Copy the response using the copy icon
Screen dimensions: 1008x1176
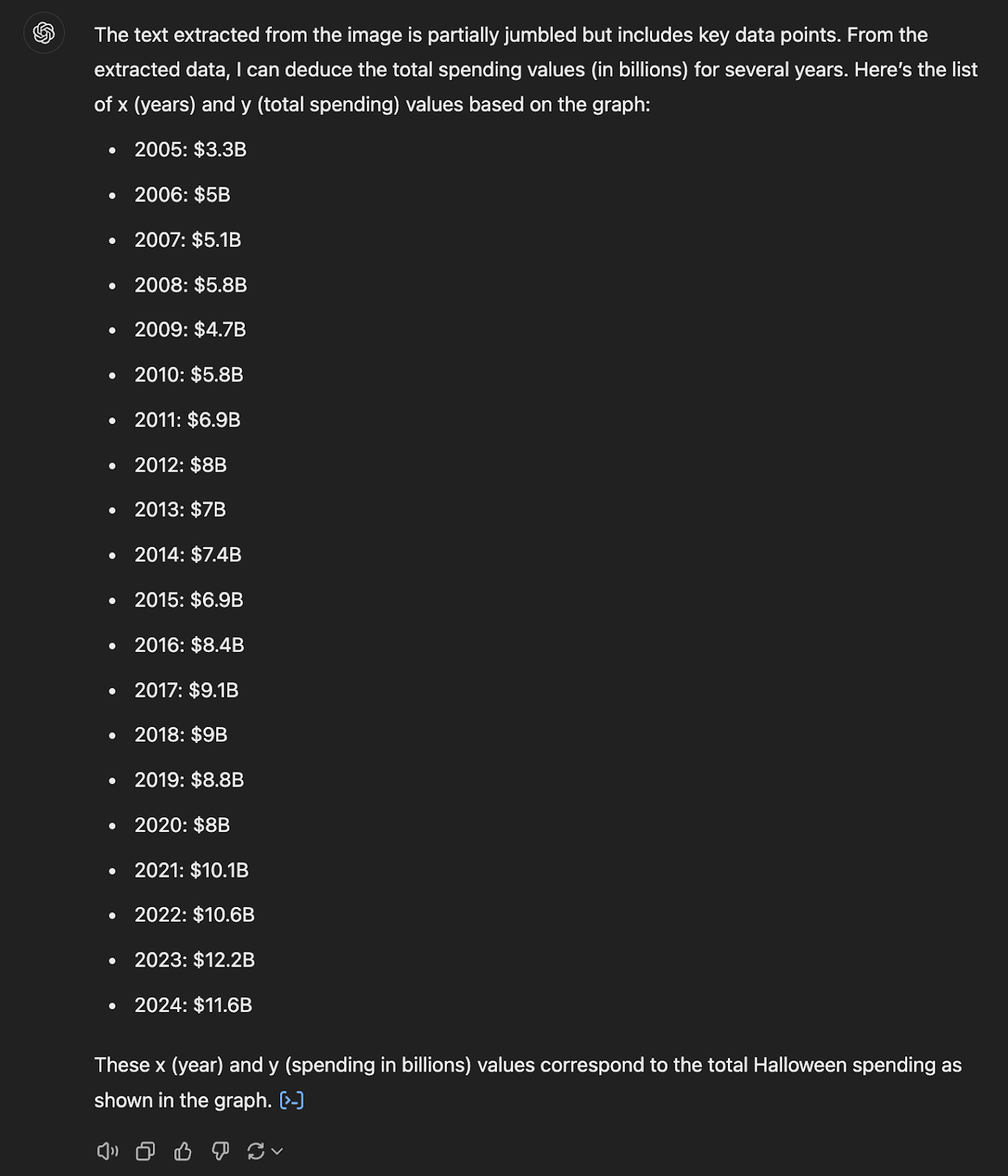point(146,1151)
